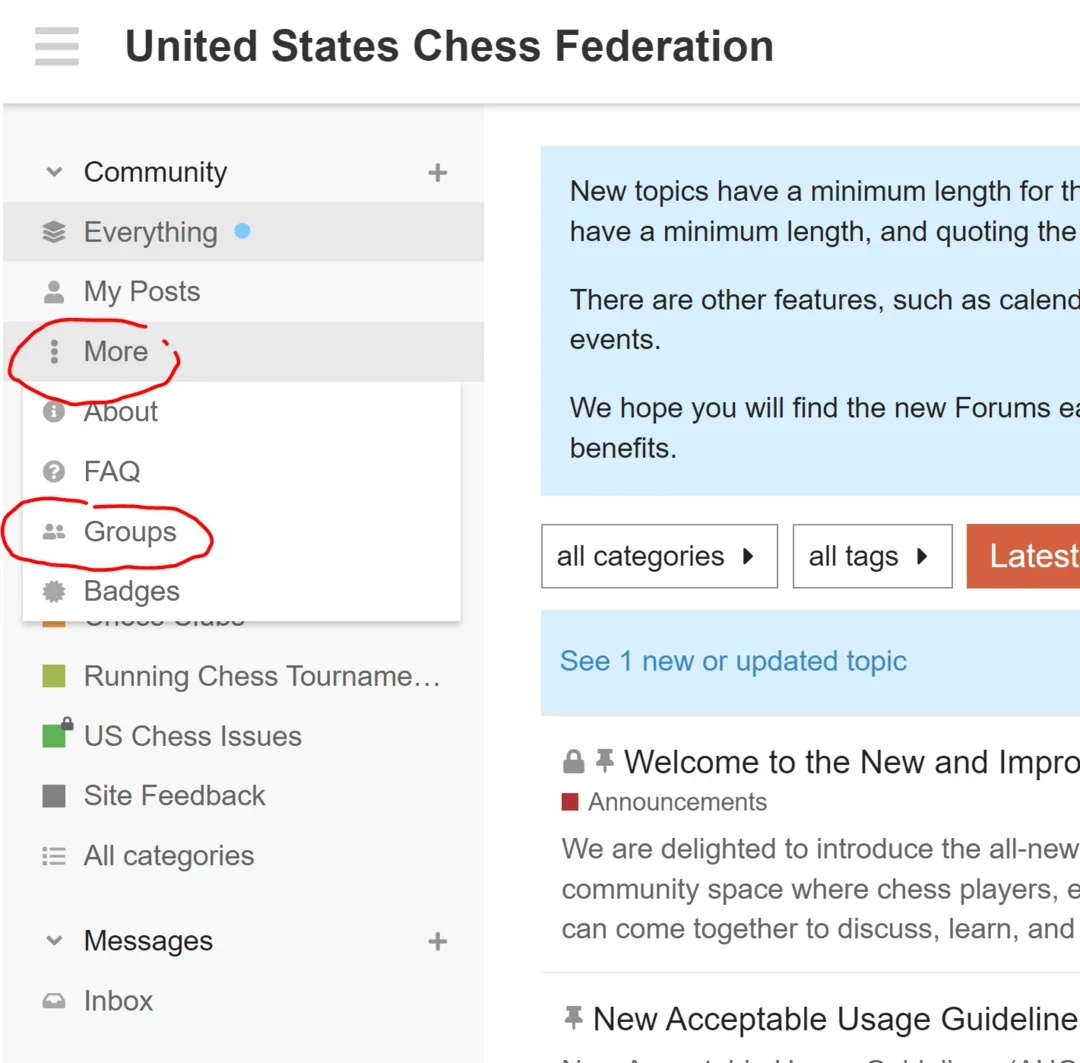Click the plus icon beside Messages
1080x1063 pixels.
pos(437,941)
